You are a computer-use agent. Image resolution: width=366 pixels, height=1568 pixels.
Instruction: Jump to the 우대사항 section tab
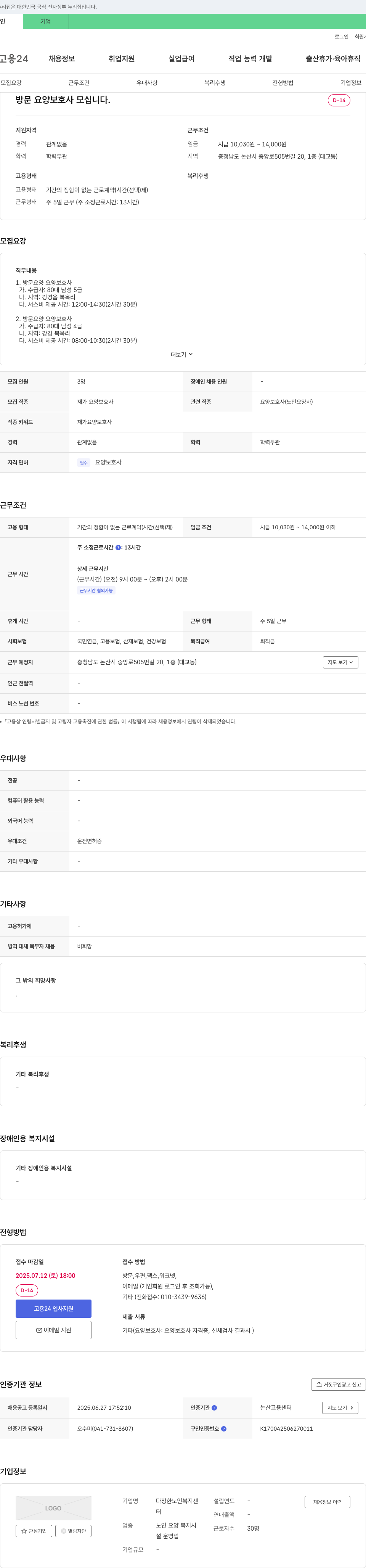pyautogui.click(x=147, y=83)
